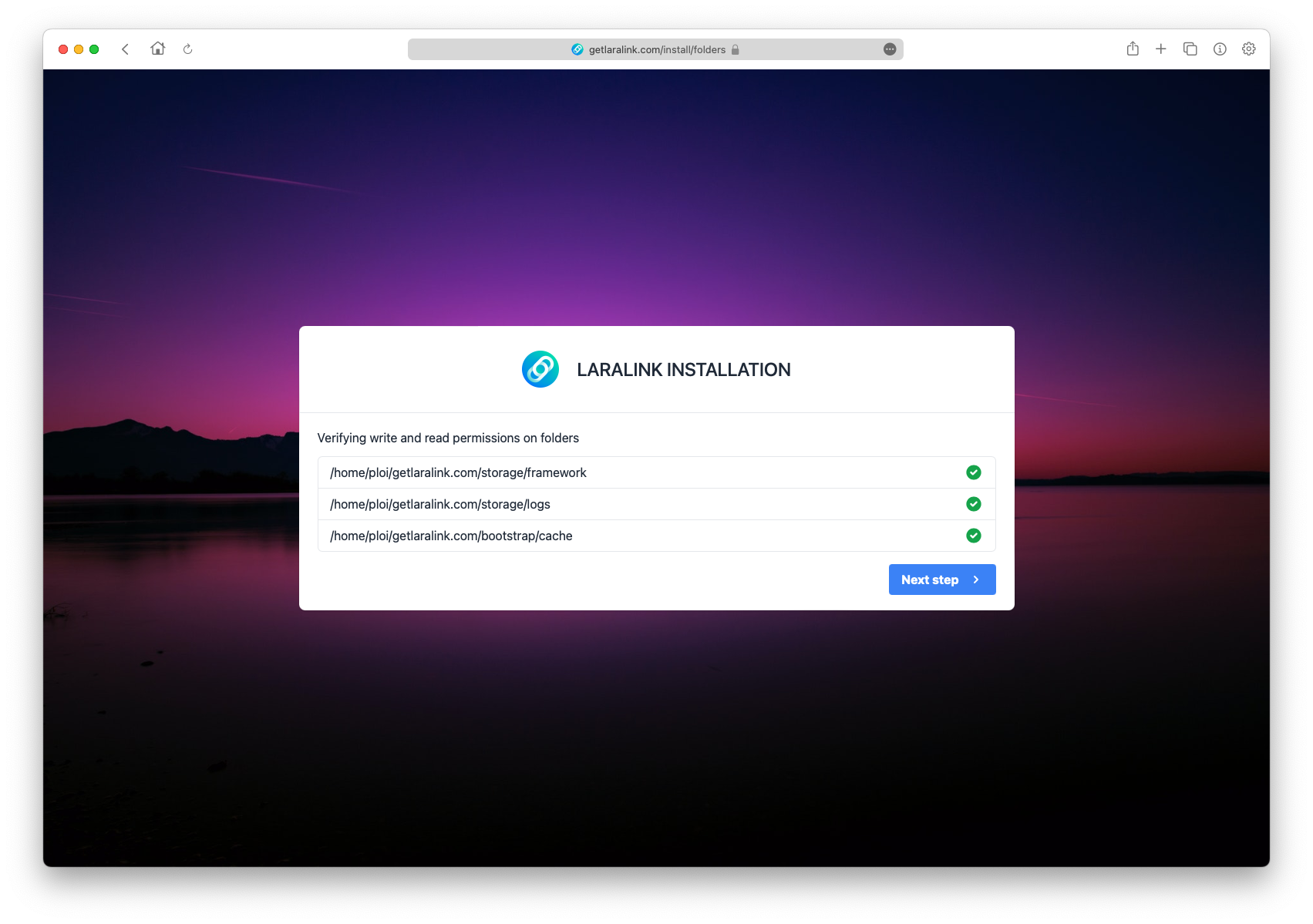
Task: Click the browser back arrow
Action: (x=125, y=49)
